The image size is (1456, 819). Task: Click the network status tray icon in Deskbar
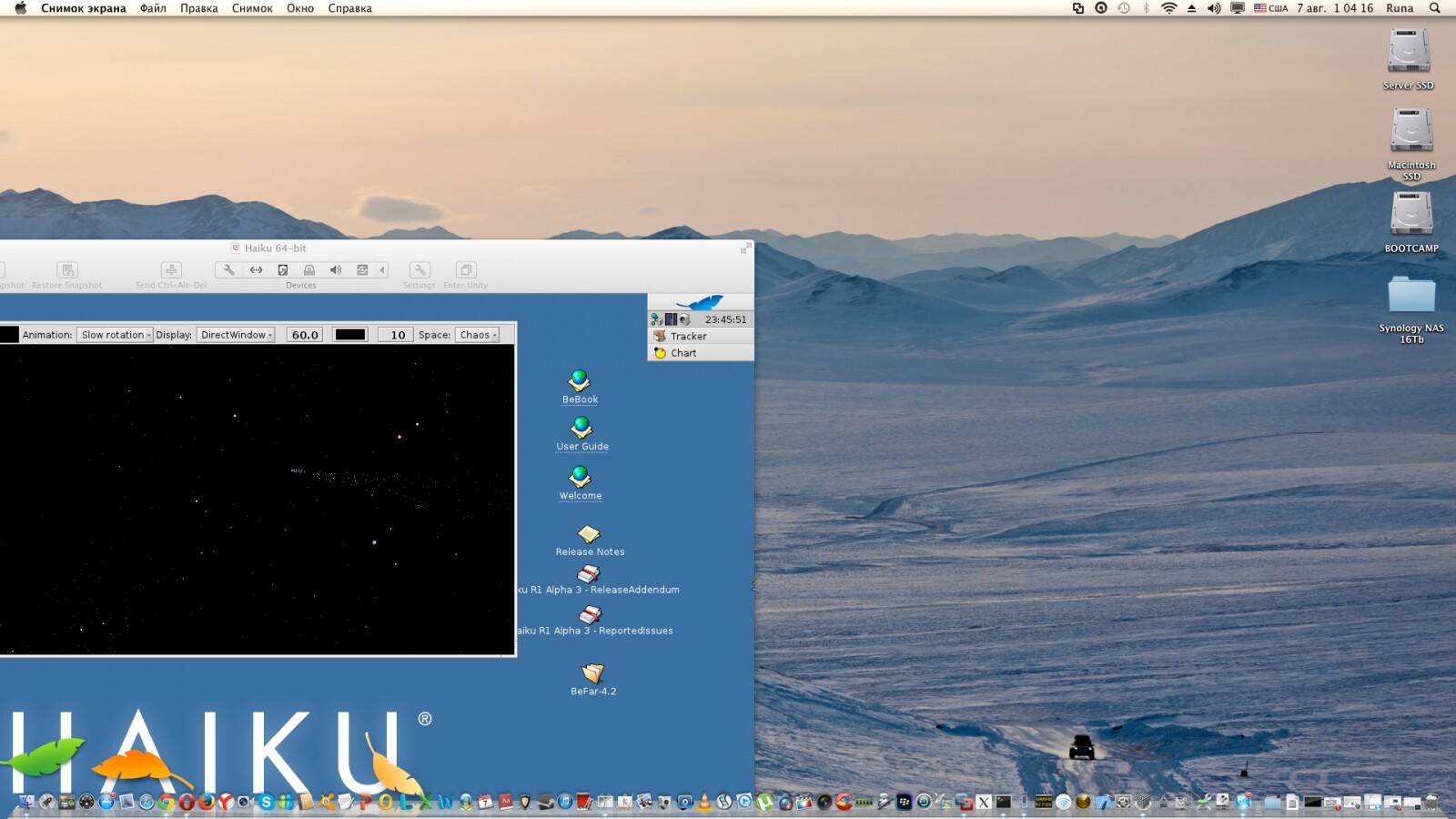pyautogui.click(x=656, y=319)
